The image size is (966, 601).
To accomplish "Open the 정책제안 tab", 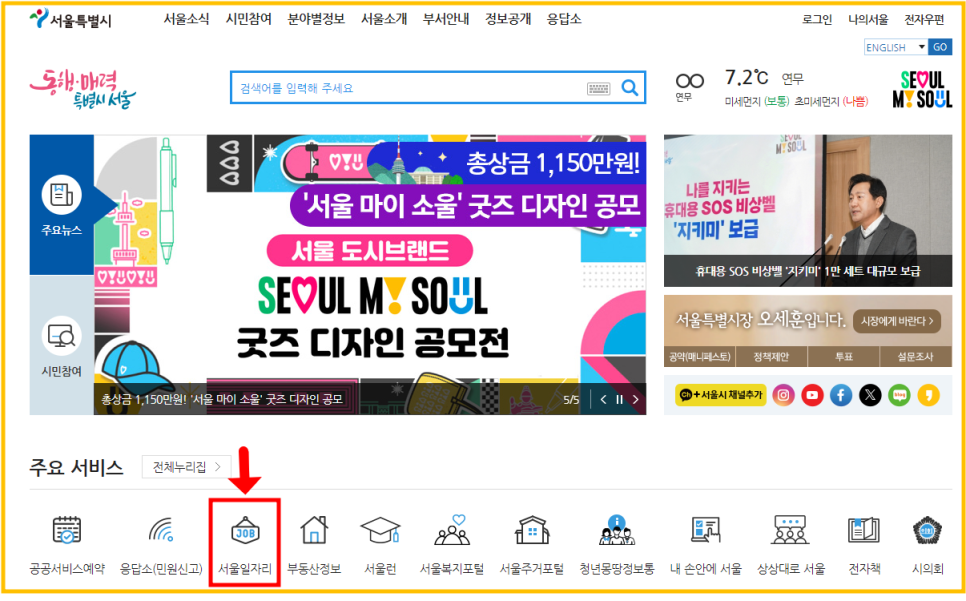I will [x=771, y=357].
